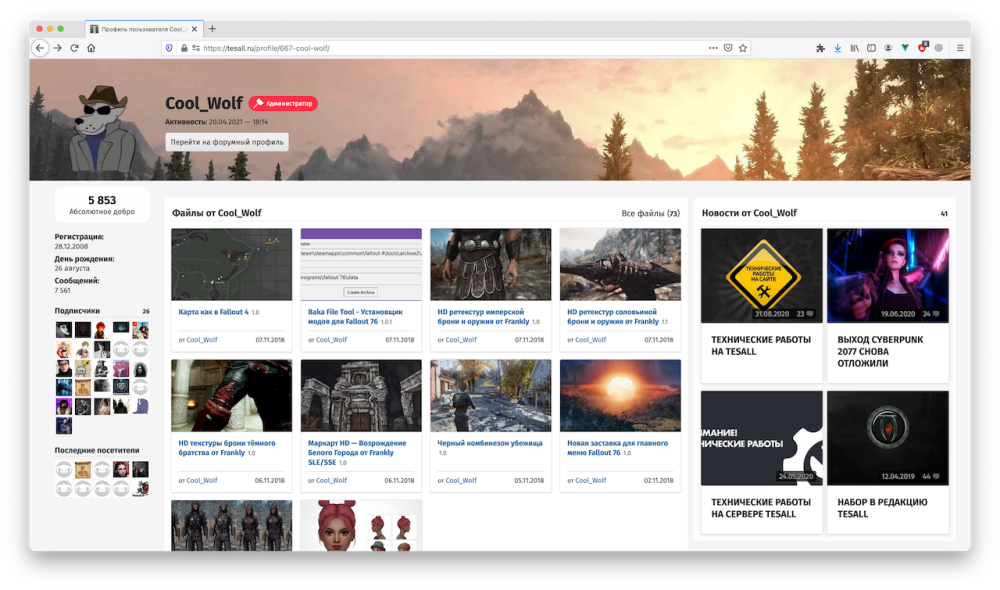Open page actions three-dots menu

pos(713,48)
